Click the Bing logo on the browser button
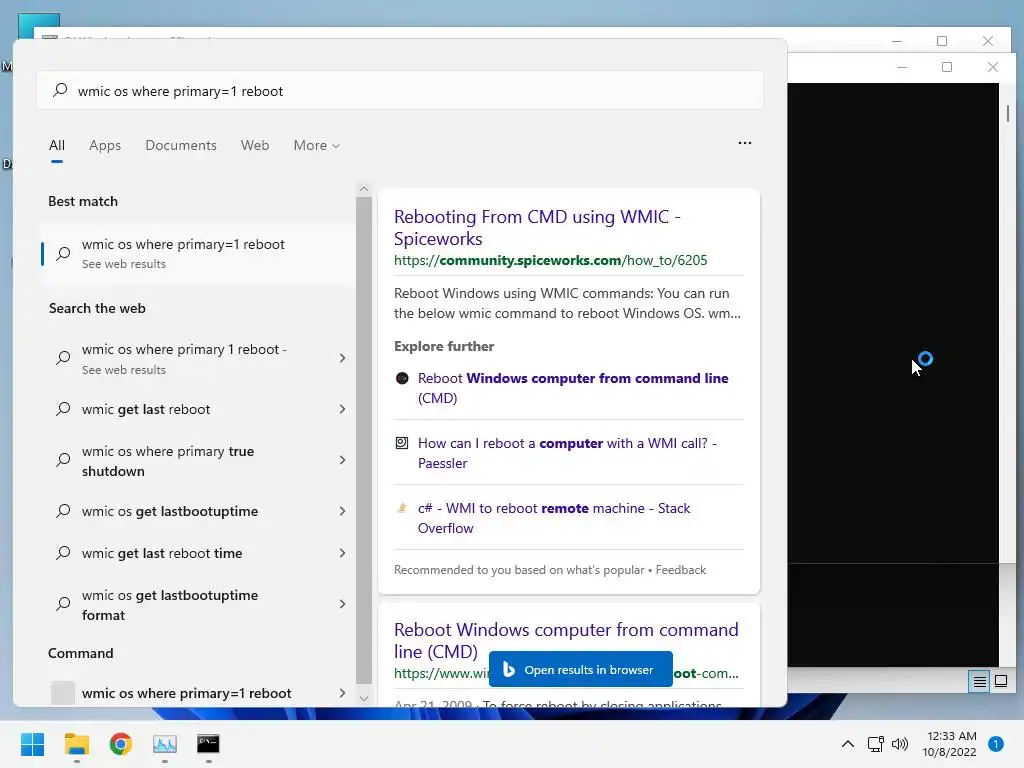The height and width of the screenshot is (768, 1024). click(x=509, y=669)
